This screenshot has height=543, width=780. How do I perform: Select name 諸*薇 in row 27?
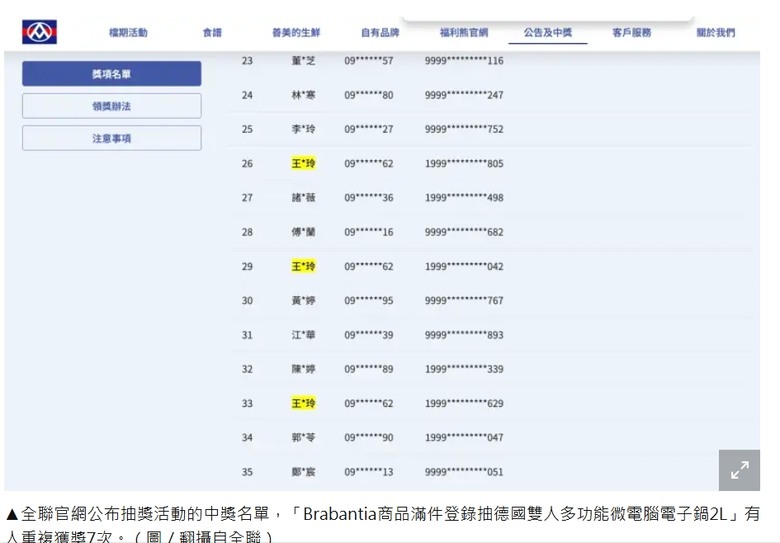click(303, 197)
